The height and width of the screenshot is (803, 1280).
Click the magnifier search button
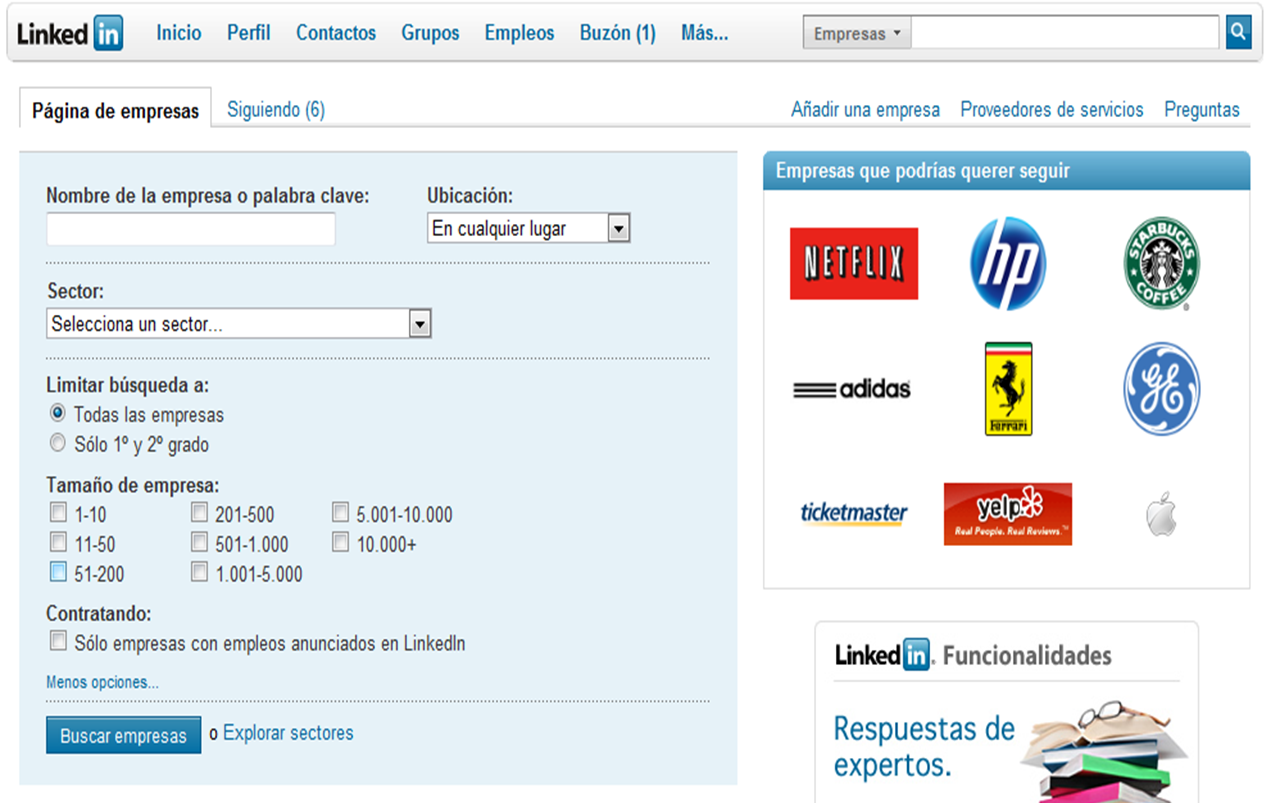point(1238,32)
